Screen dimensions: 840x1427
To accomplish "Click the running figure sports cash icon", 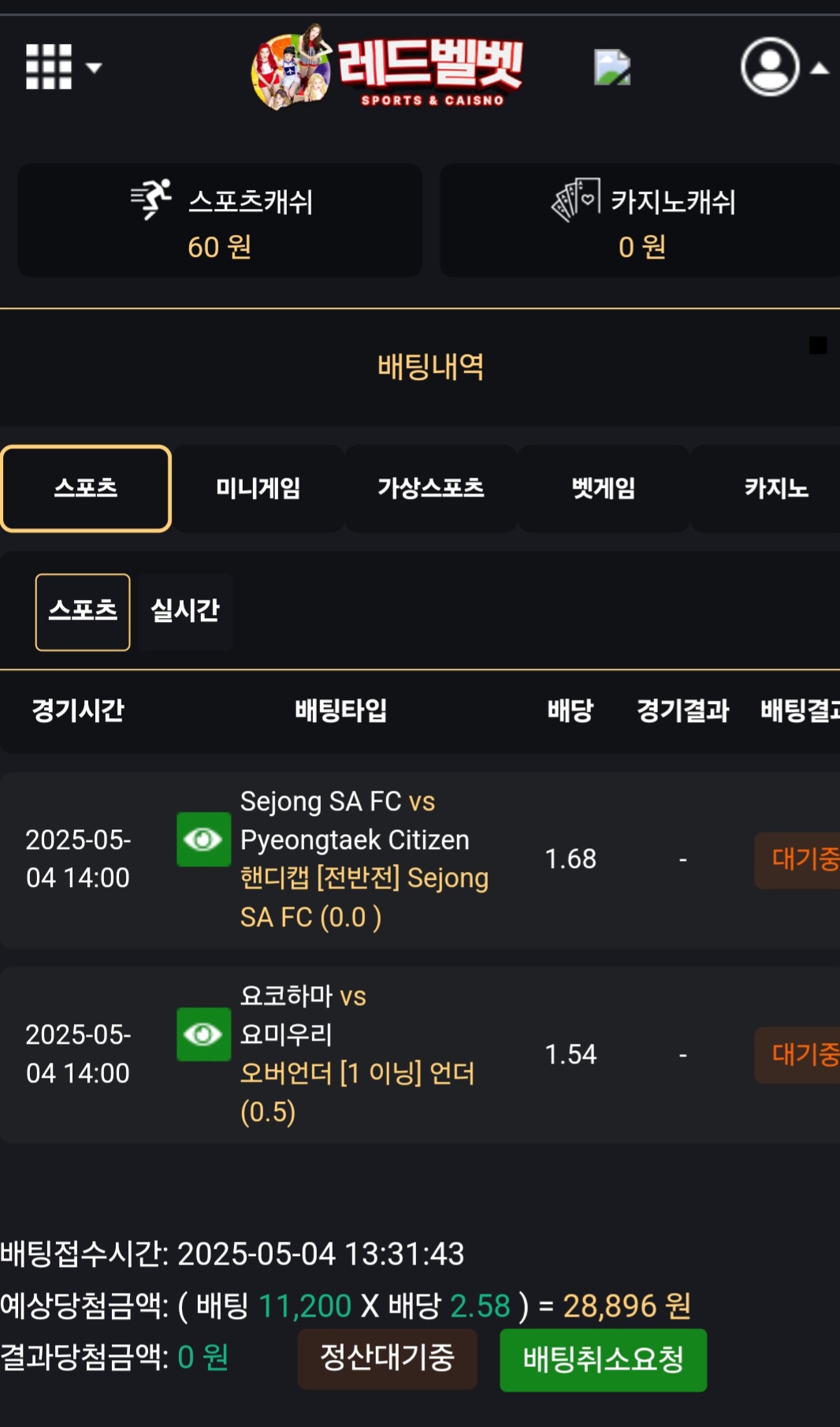I will click(151, 199).
